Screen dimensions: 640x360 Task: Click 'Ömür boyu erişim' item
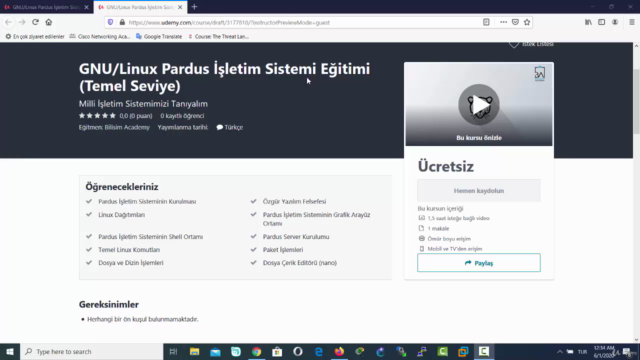coord(449,239)
